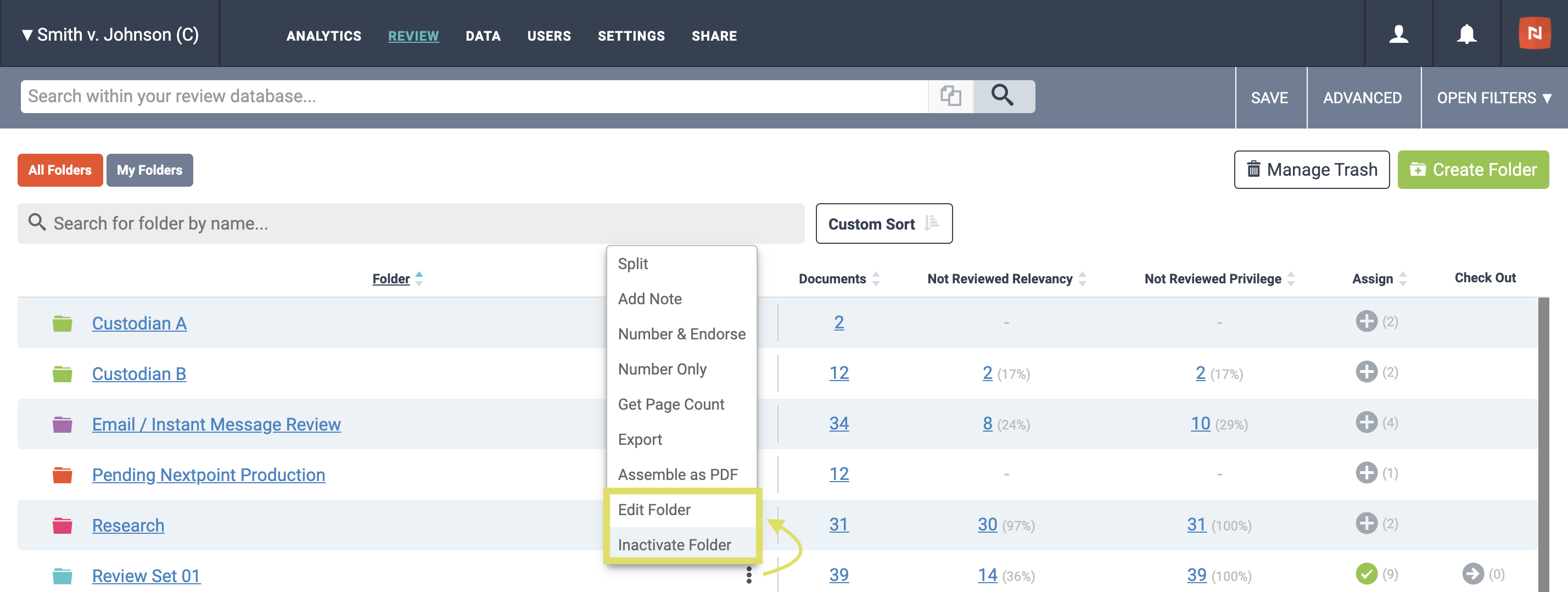Choose Number Only menu item
The width and height of the screenshot is (1568, 592).
681,369
